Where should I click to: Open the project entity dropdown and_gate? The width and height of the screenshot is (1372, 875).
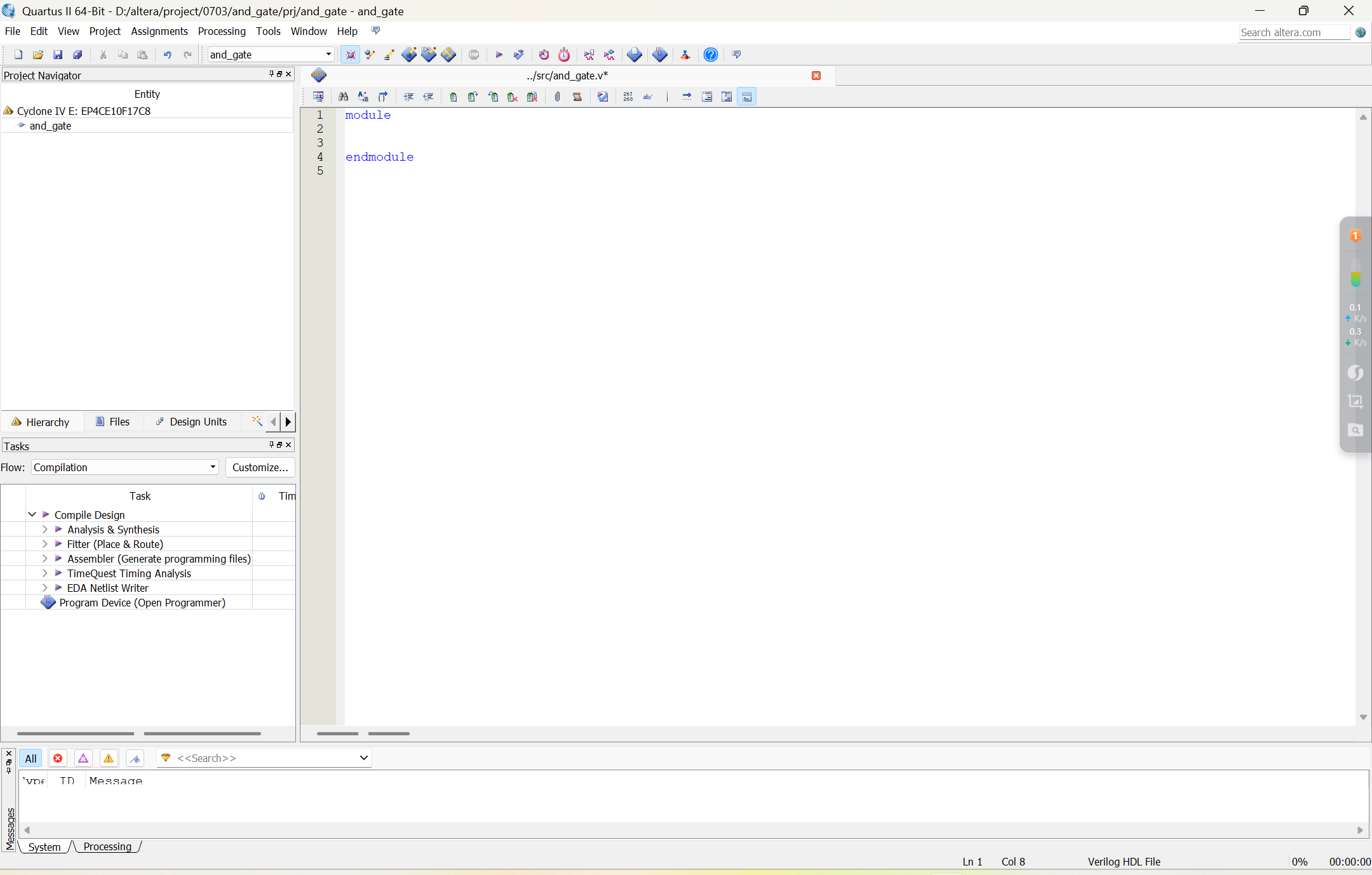[x=271, y=55]
